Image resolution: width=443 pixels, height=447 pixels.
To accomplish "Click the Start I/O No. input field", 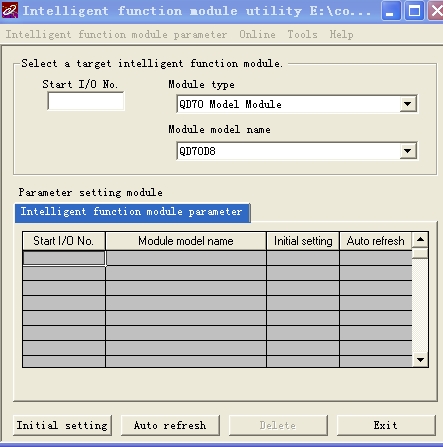I will 86,101.
